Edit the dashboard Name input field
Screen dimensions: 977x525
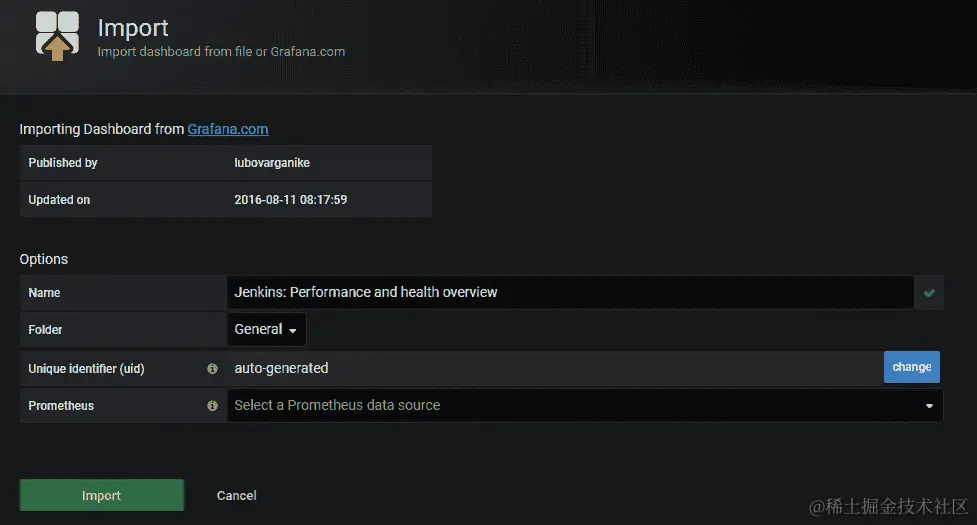click(x=570, y=293)
